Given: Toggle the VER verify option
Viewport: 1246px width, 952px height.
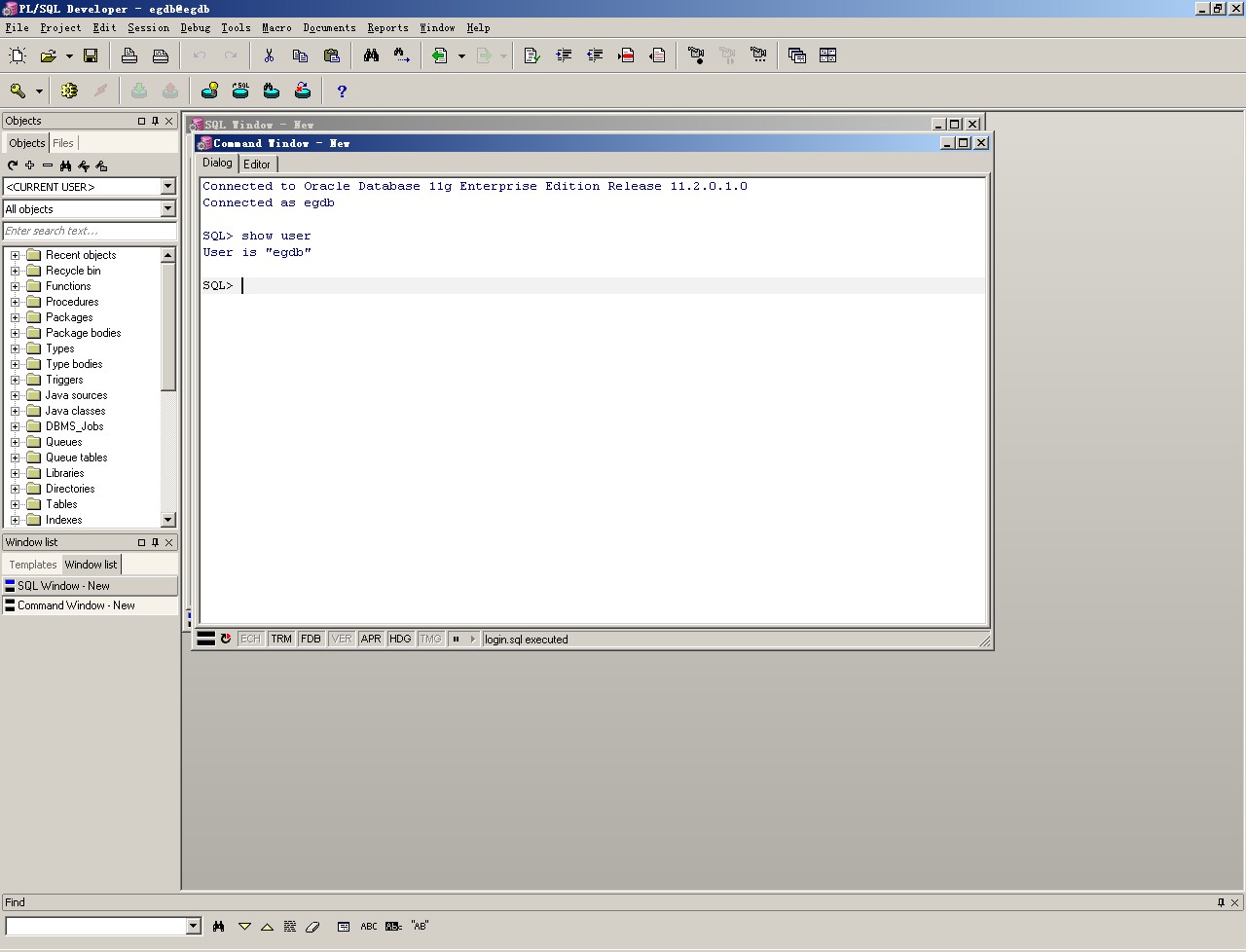Looking at the screenshot, I should coord(342,639).
